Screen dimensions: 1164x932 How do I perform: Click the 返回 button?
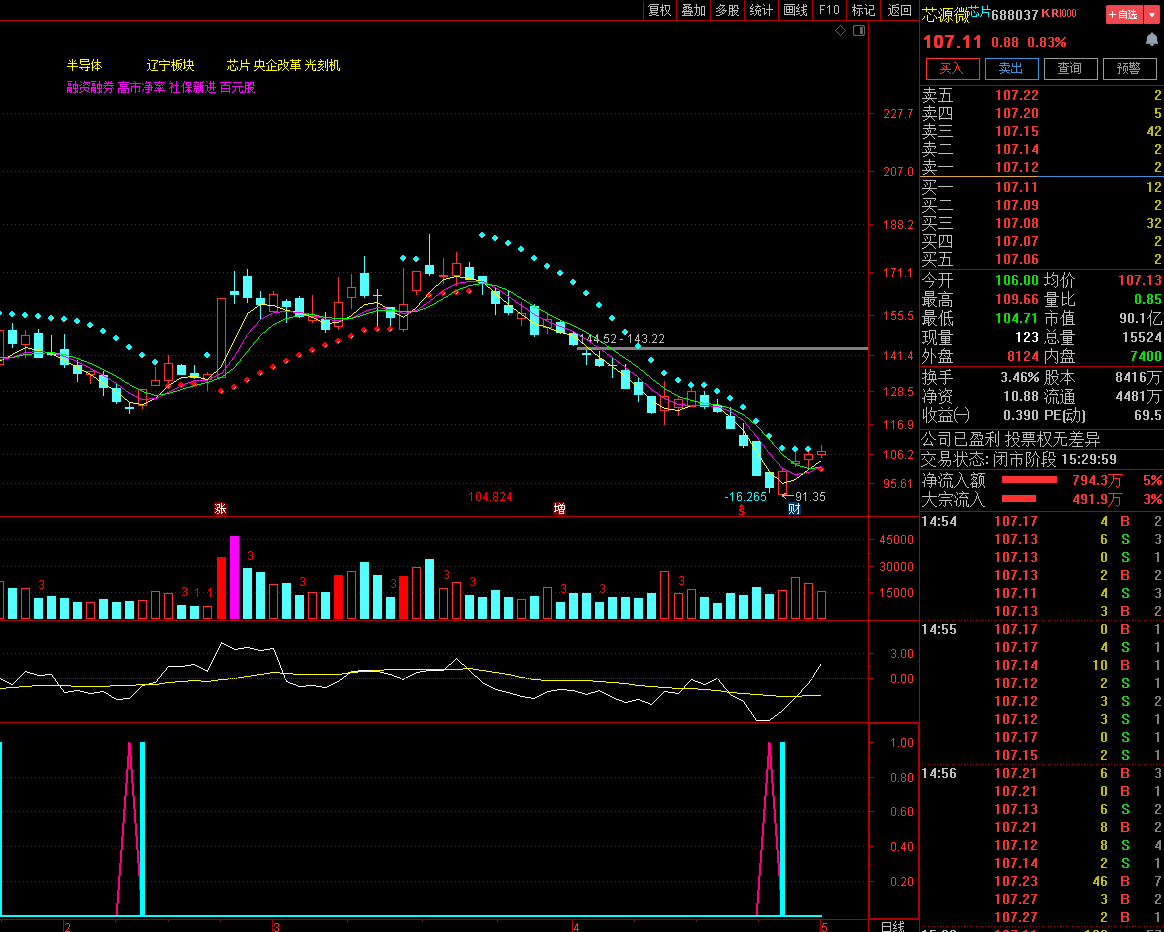(899, 10)
